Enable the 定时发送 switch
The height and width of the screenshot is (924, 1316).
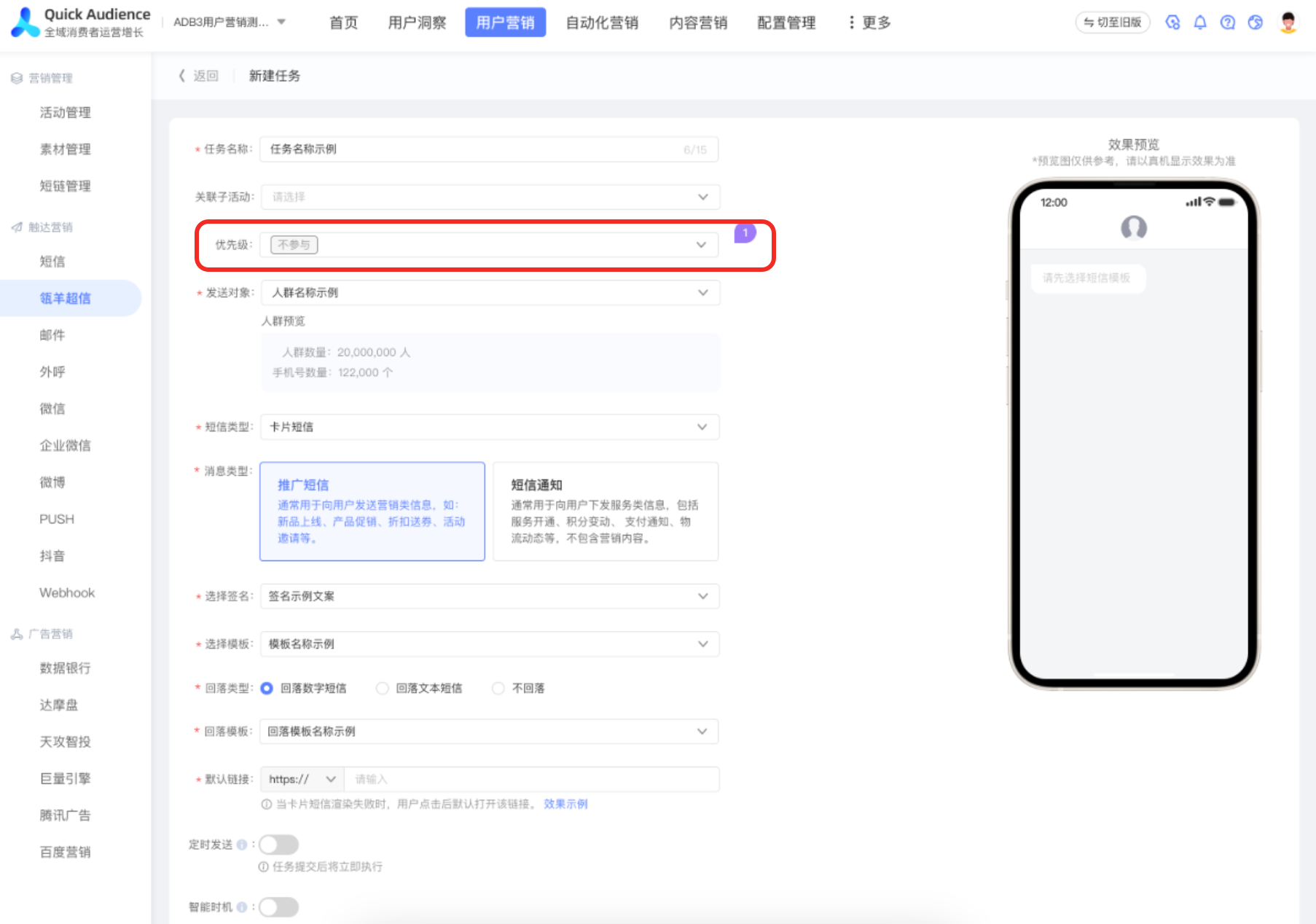point(279,845)
